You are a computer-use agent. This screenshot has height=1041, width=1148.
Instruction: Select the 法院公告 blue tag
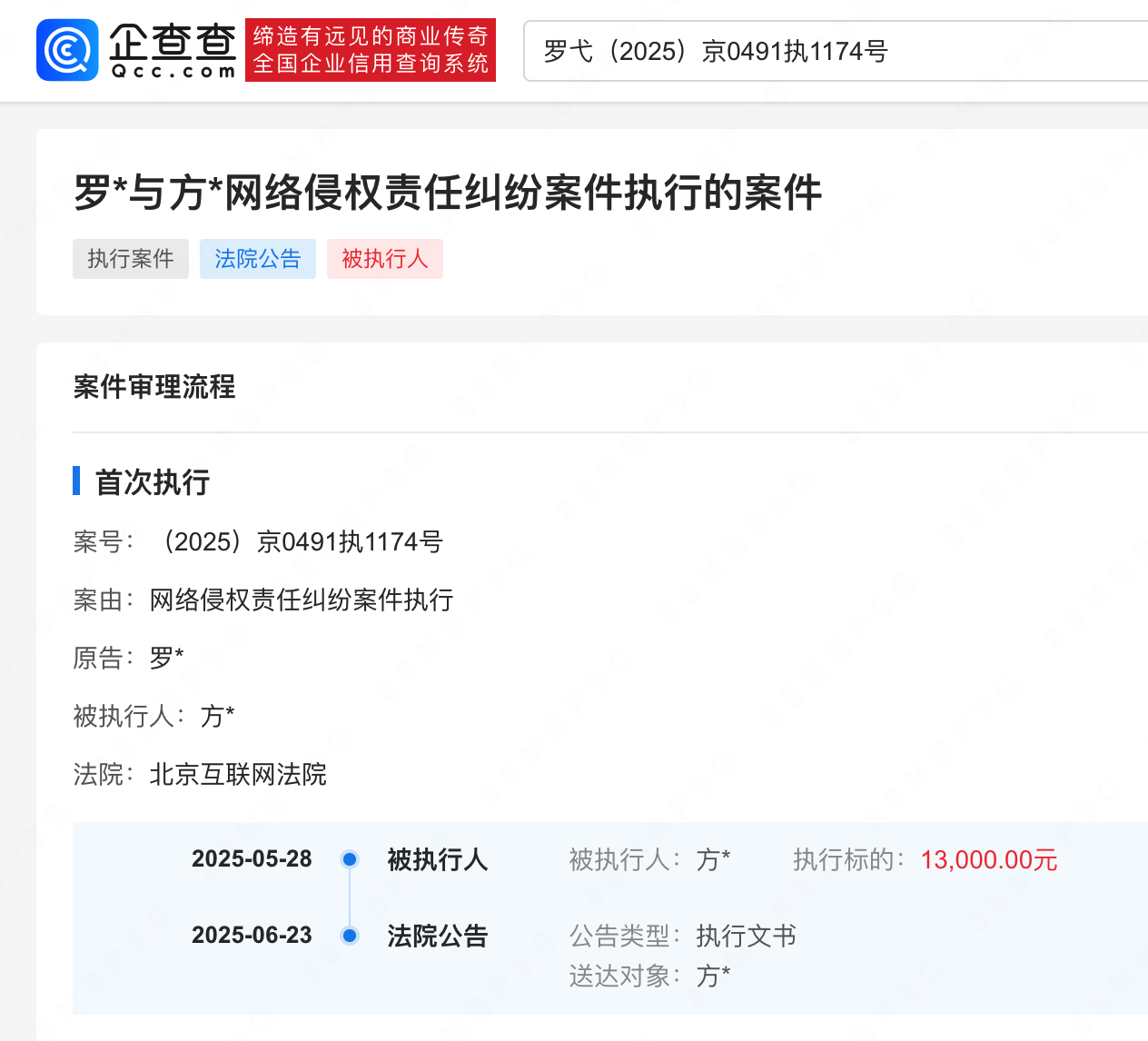click(x=258, y=259)
